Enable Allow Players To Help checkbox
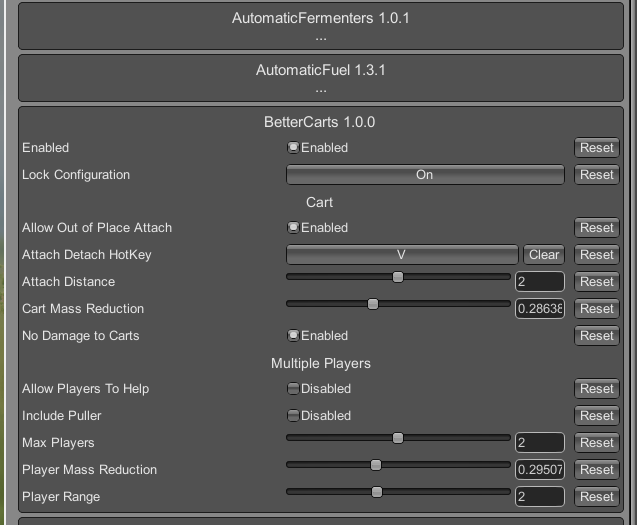This screenshot has width=637, height=525. click(293, 388)
